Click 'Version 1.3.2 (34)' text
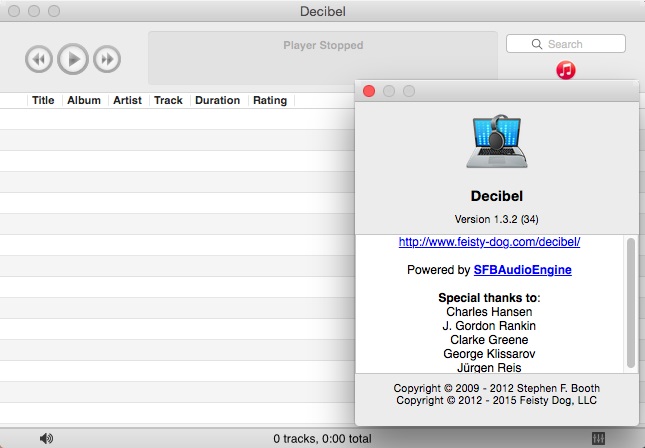 pyautogui.click(x=497, y=219)
